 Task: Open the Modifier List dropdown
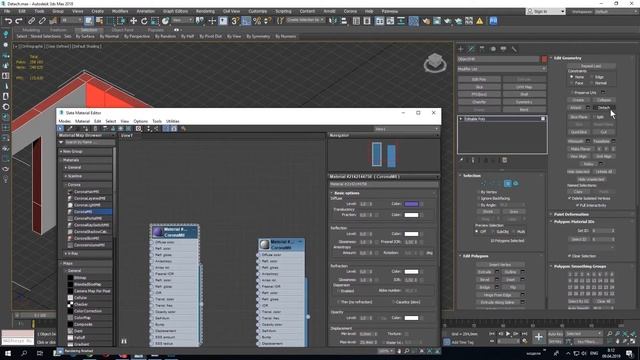pos(502,69)
